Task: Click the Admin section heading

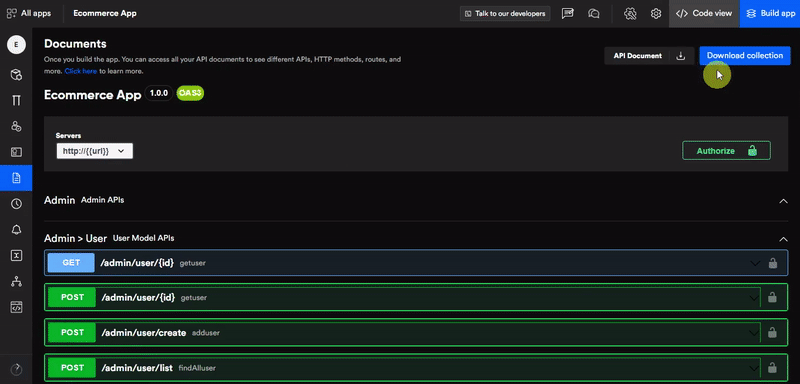Action: [x=60, y=200]
